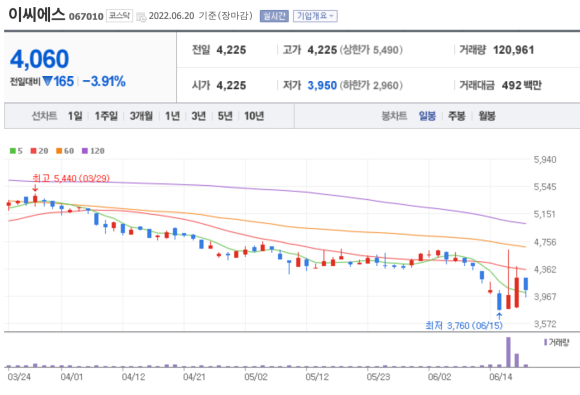This screenshot has height=395, width=580.
Task: Click the red 20-day average legend swatch
Action: [33, 151]
